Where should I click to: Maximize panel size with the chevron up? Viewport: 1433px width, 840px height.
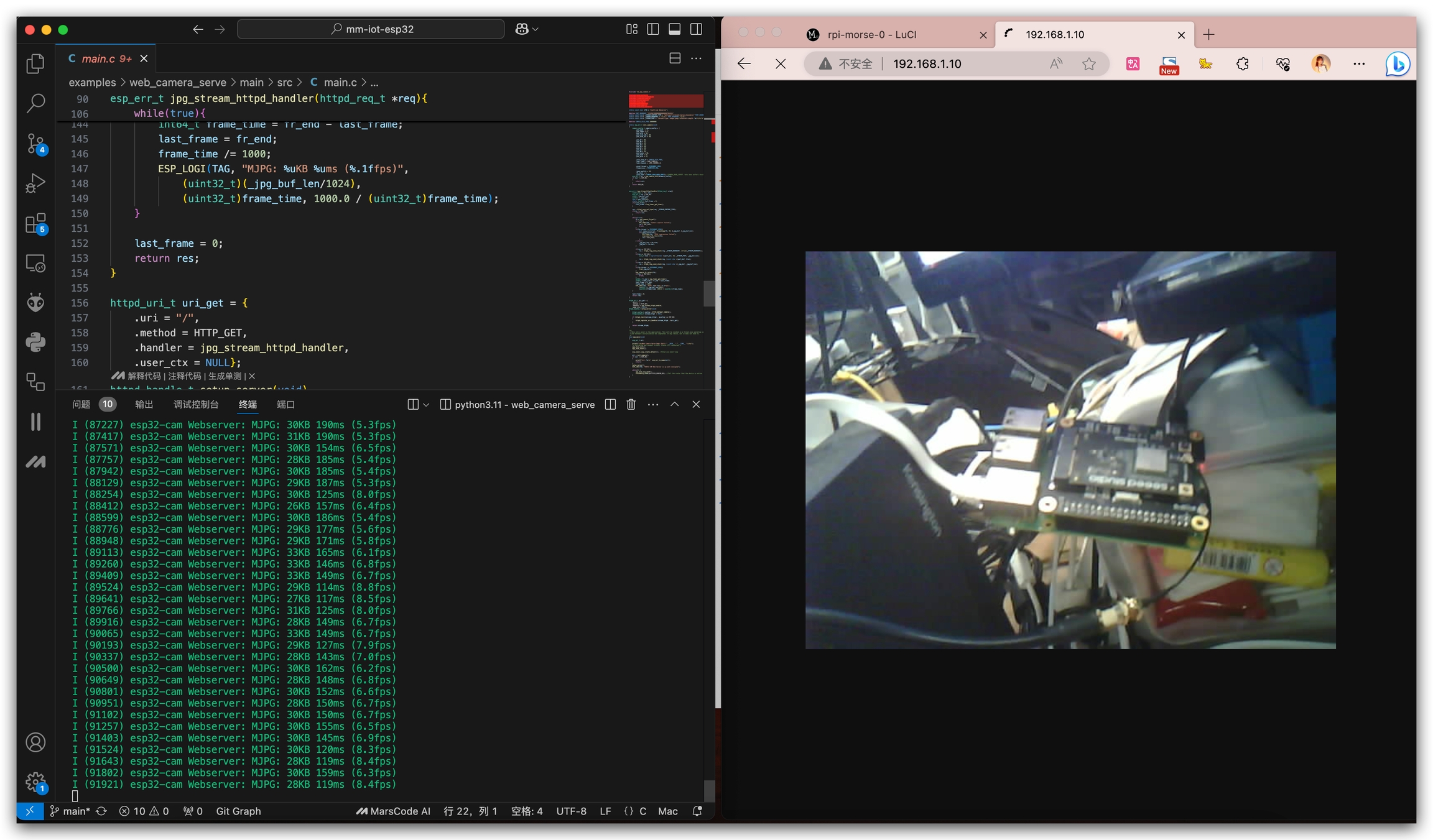tap(674, 405)
